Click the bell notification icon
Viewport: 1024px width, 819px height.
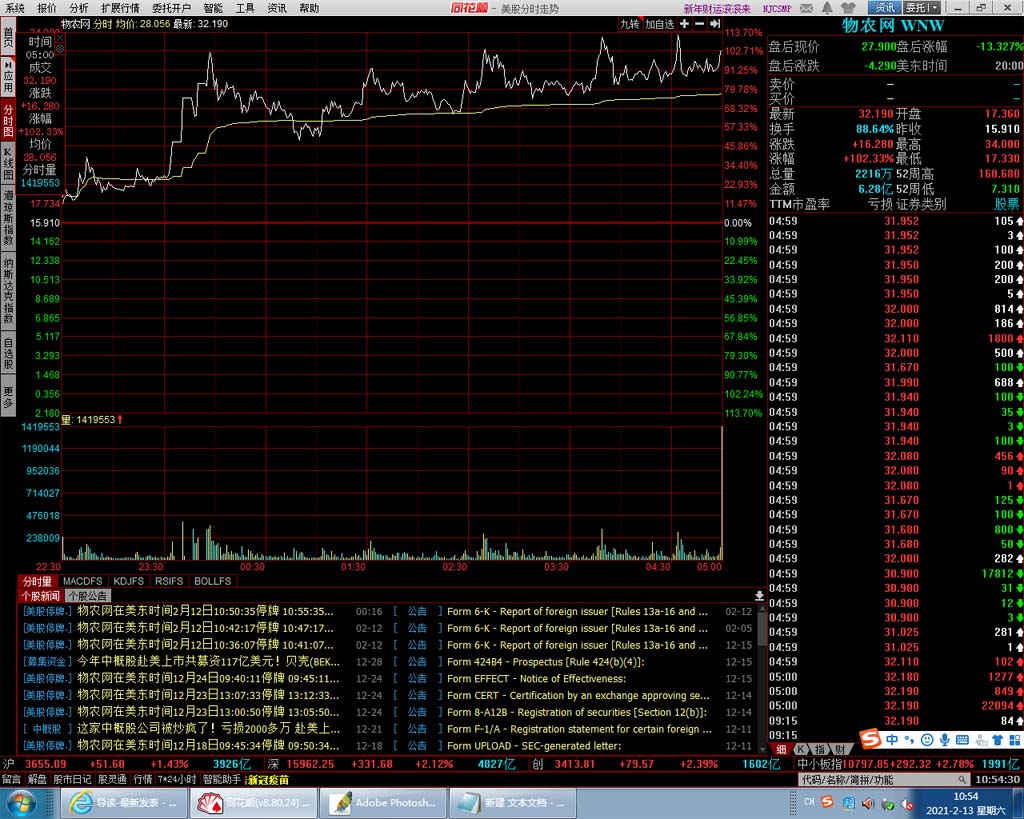pyautogui.click(x=827, y=8)
